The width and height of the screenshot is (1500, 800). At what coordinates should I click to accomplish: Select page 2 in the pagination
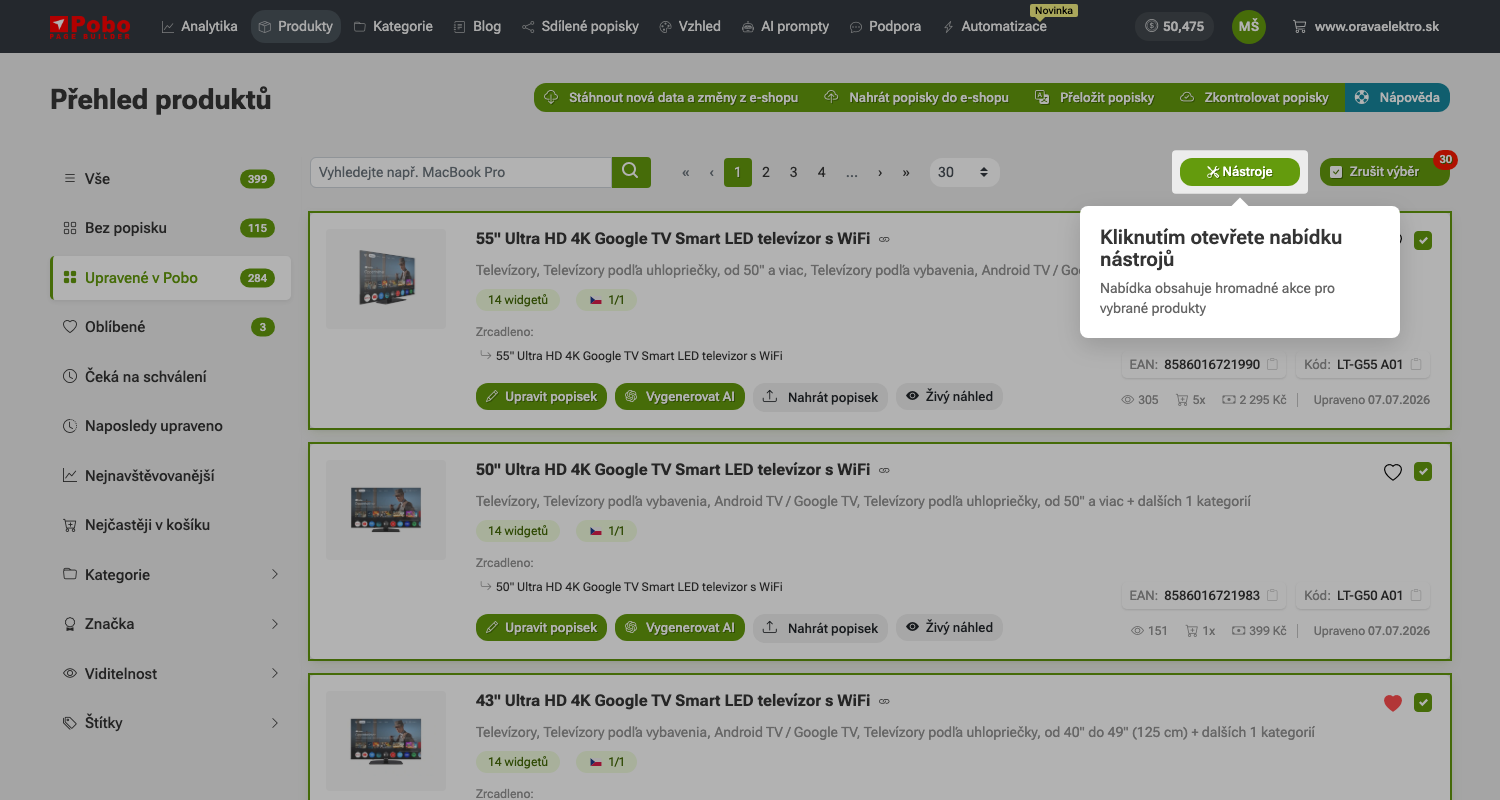[x=766, y=172]
